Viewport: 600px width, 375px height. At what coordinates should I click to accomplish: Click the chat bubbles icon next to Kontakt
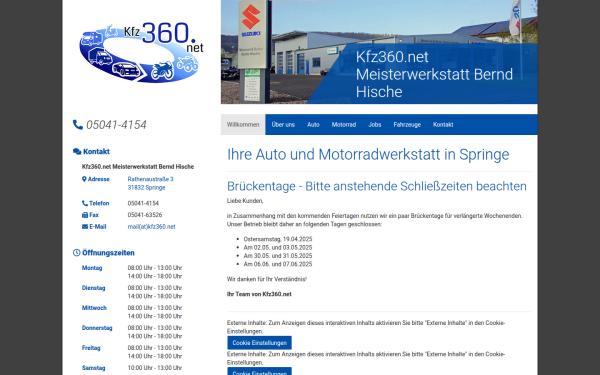[77, 152]
